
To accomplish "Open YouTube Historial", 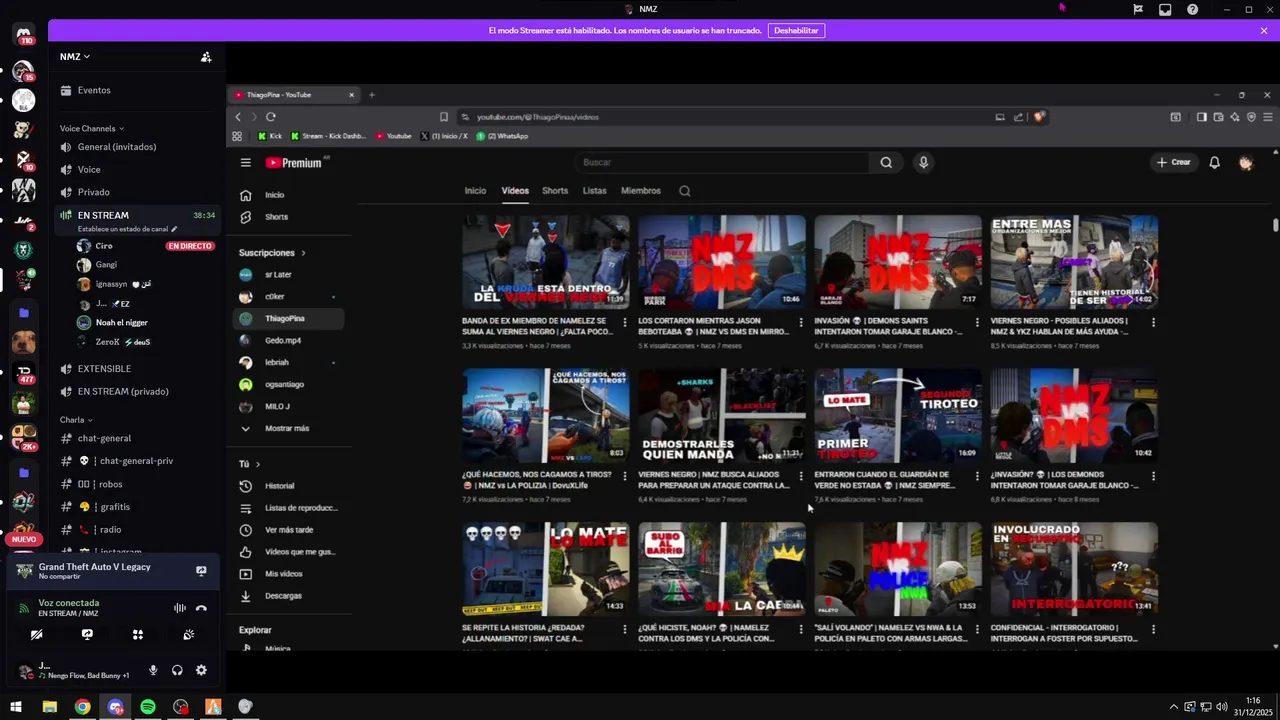I will coord(288,486).
